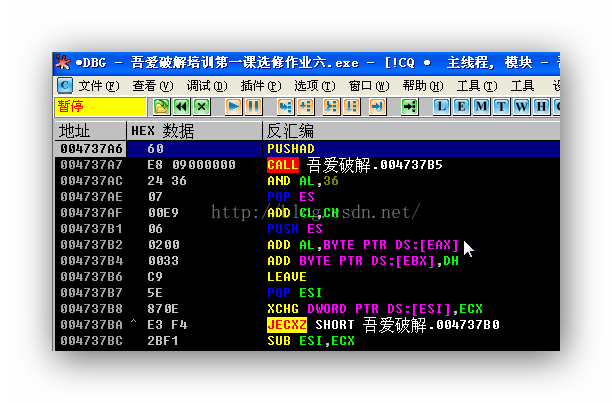Select the LEAVE instruction
Viewport: 612px width, 403px height.
coord(286,277)
